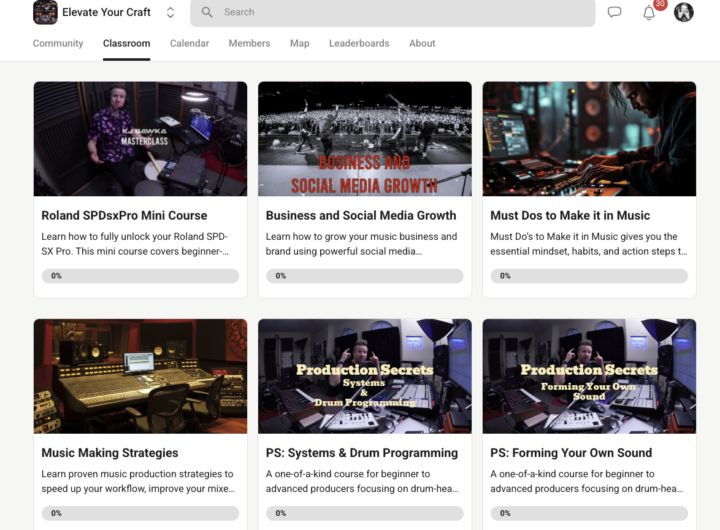This screenshot has height=530, width=720.
Task: Switch to the Map tab
Action: pyautogui.click(x=299, y=43)
